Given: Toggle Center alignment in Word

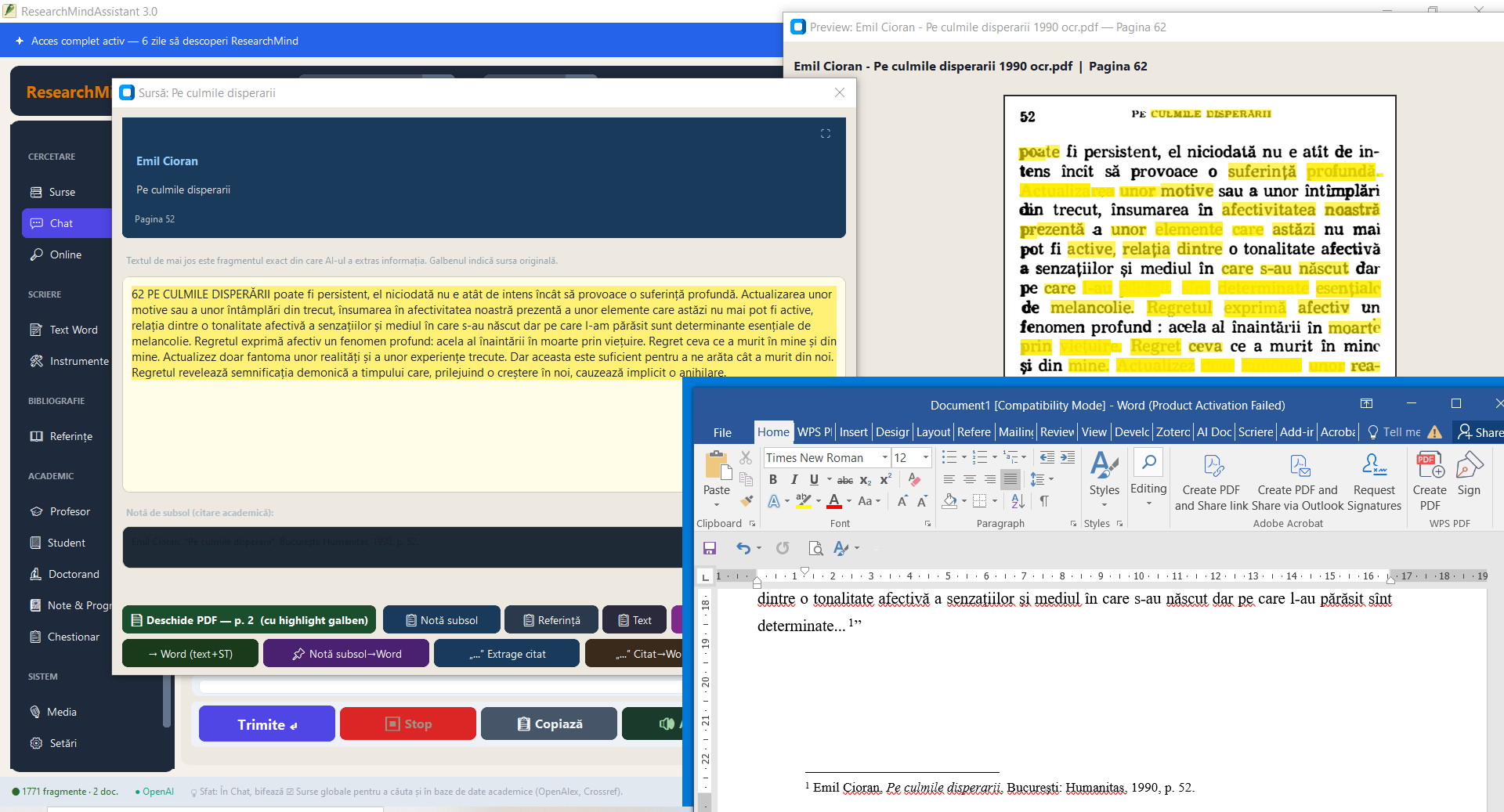Looking at the screenshot, I should coord(969,479).
